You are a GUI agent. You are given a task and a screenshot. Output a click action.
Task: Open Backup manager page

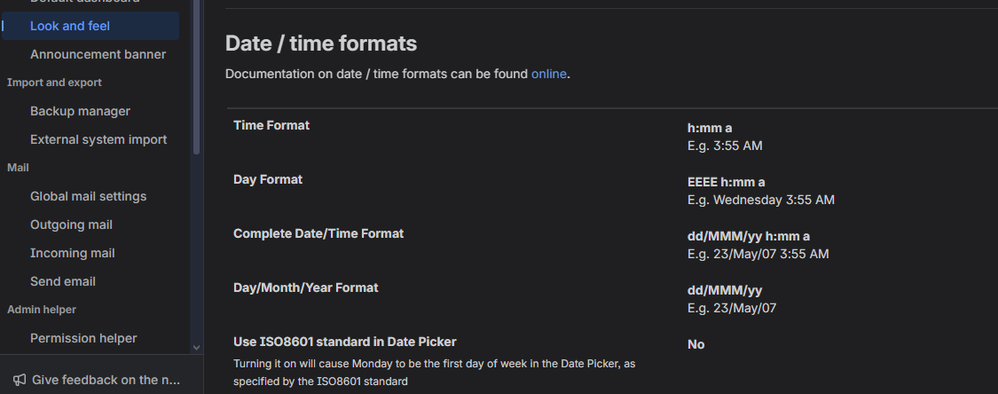[x=80, y=111]
